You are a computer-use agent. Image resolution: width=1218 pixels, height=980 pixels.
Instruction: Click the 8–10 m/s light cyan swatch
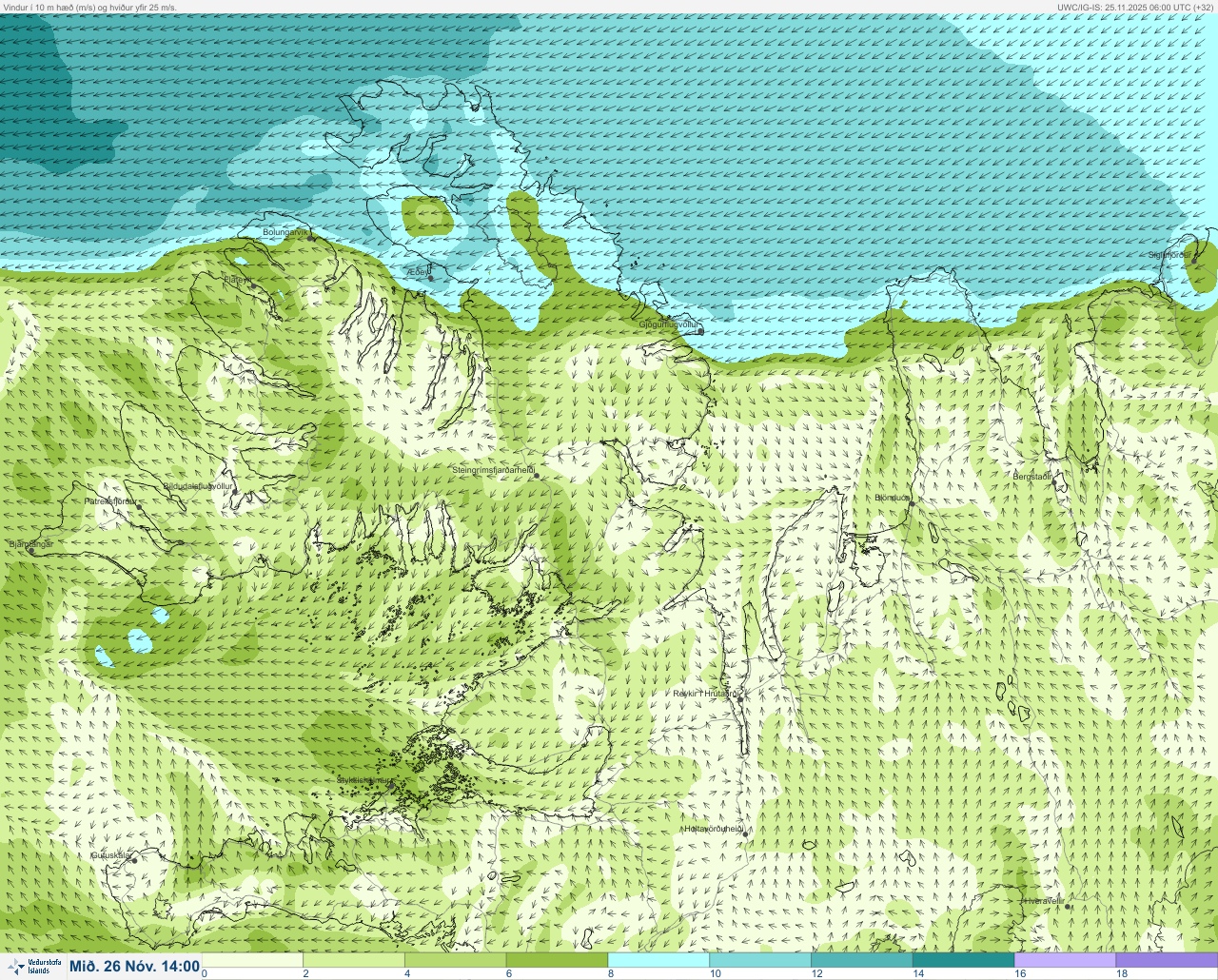click(658, 960)
